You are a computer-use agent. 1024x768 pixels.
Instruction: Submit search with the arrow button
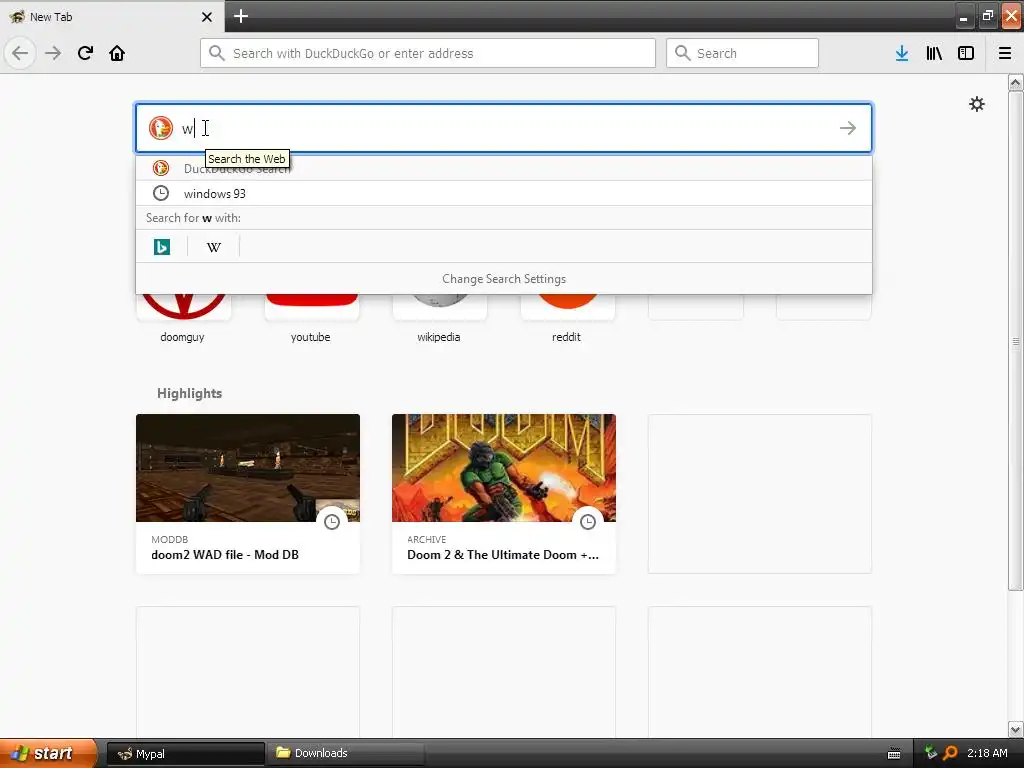[x=848, y=128]
